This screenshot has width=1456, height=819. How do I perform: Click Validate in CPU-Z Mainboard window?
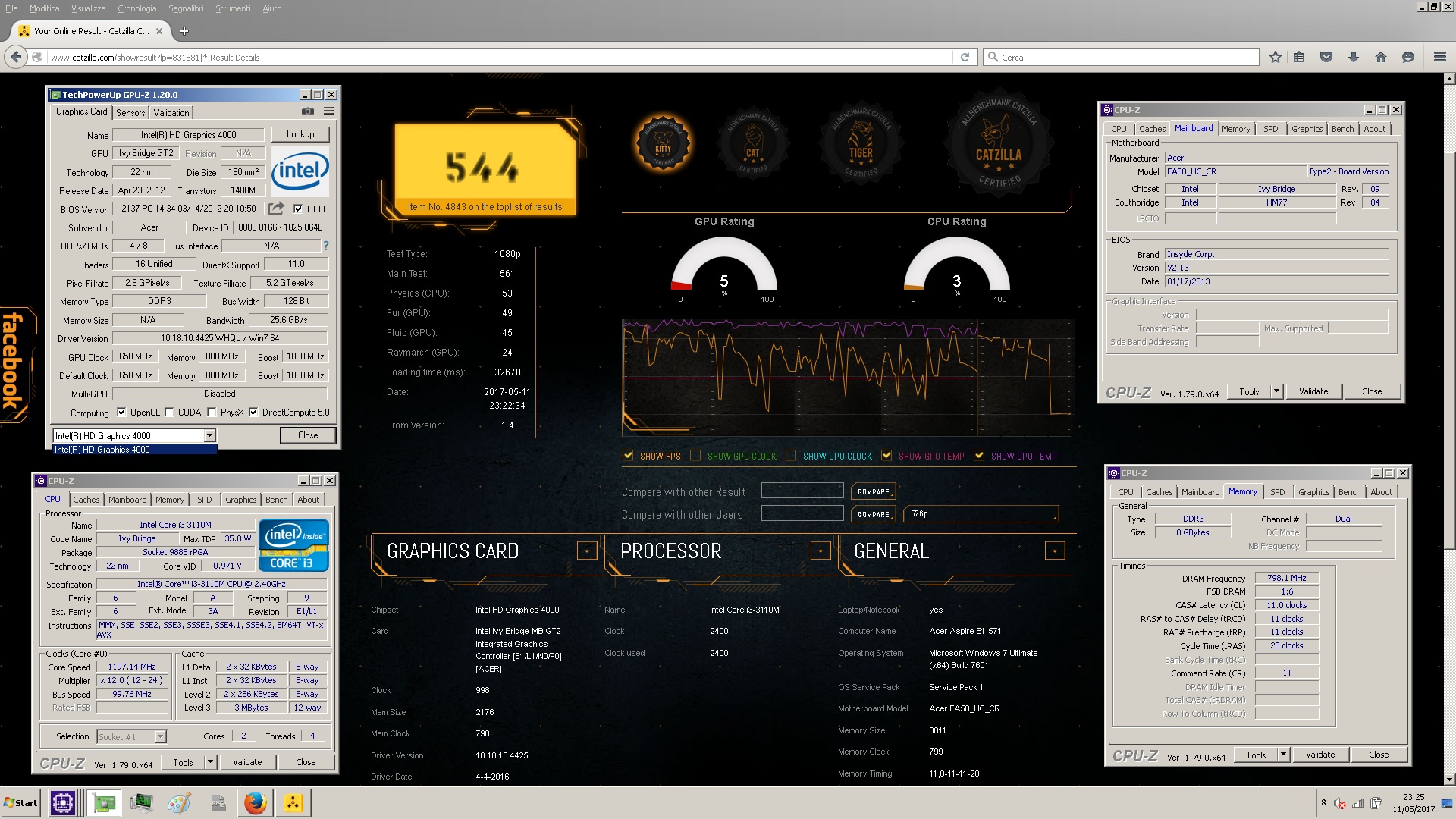(1313, 391)
